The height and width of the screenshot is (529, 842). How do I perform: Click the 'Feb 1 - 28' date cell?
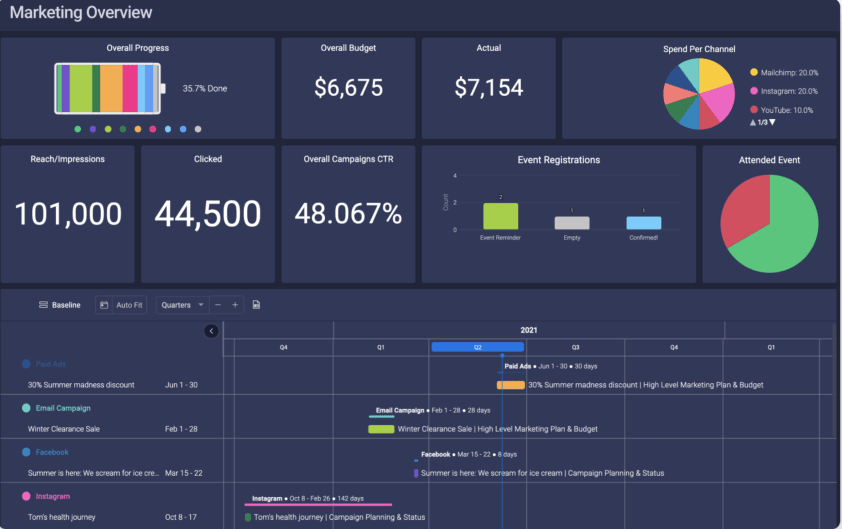coord(182,429)
